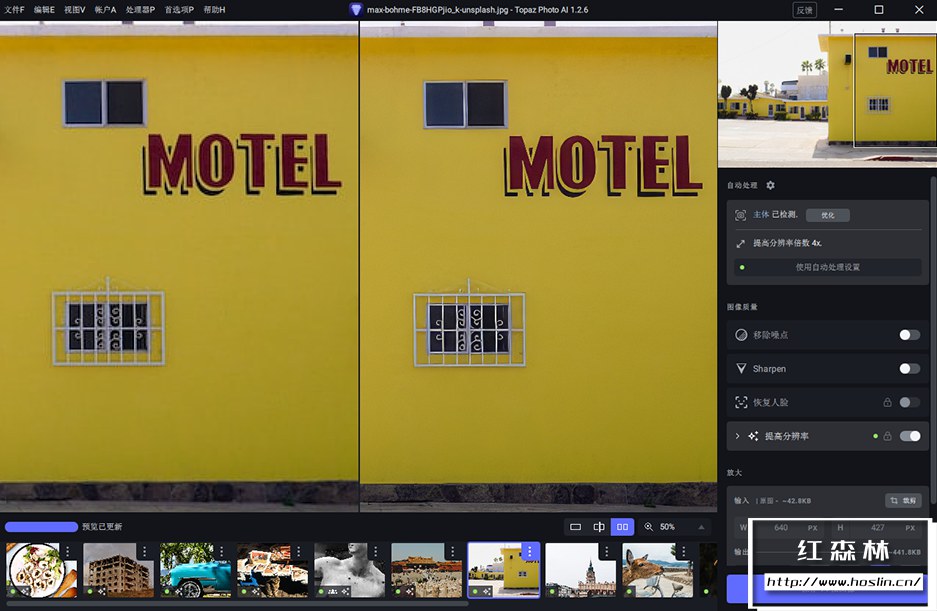This screenshot has height=611, width=937.
Task: Open the 首选项P menu
Action: tap(180, 9)
